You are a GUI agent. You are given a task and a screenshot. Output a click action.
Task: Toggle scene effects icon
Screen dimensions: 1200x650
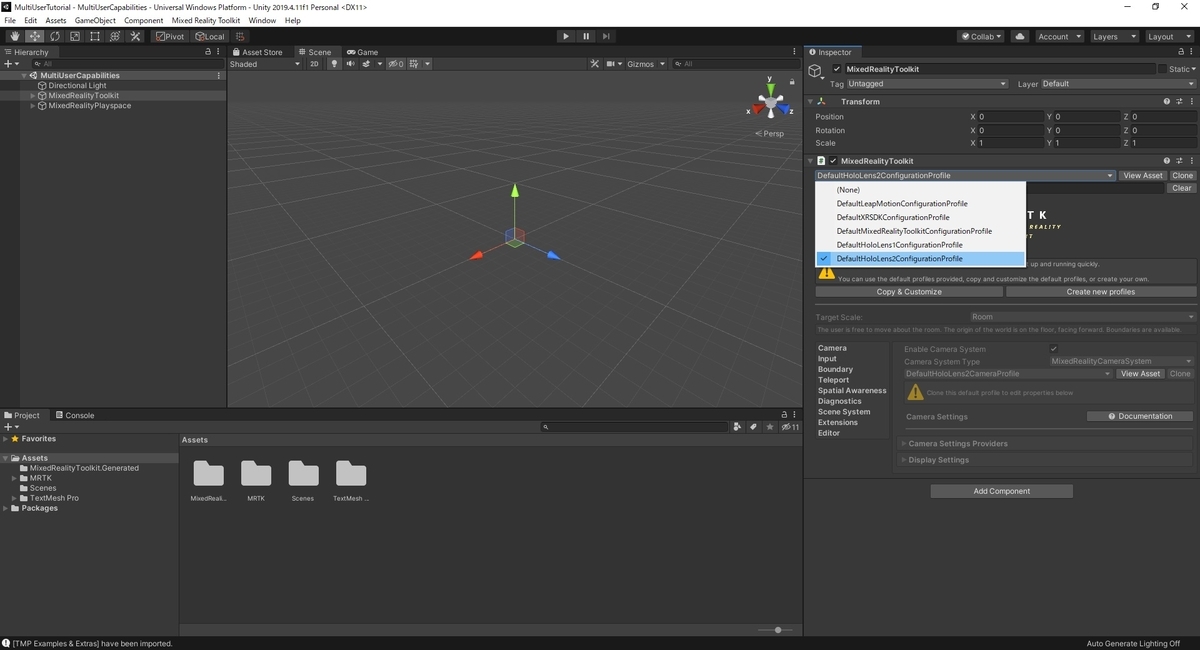click(x=366, y=64)
